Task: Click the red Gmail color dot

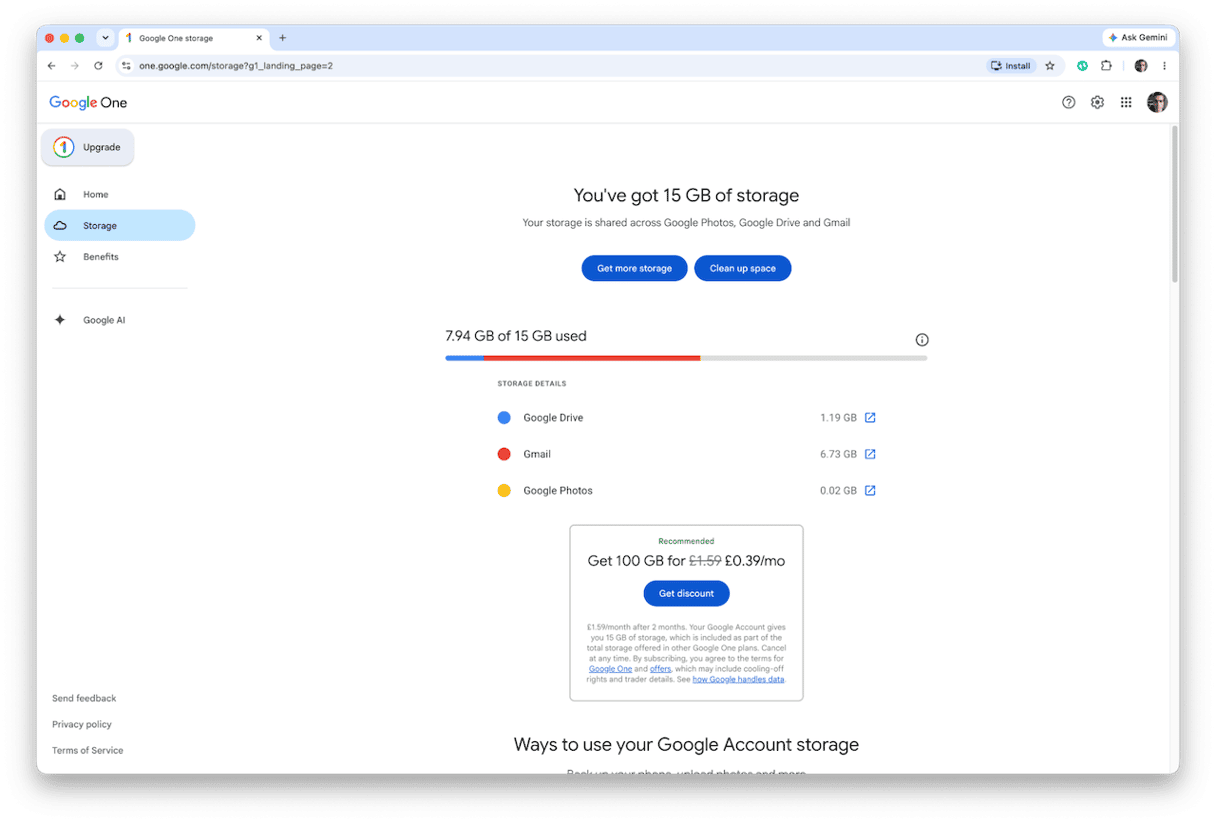Action: click(x=504, y=454)
